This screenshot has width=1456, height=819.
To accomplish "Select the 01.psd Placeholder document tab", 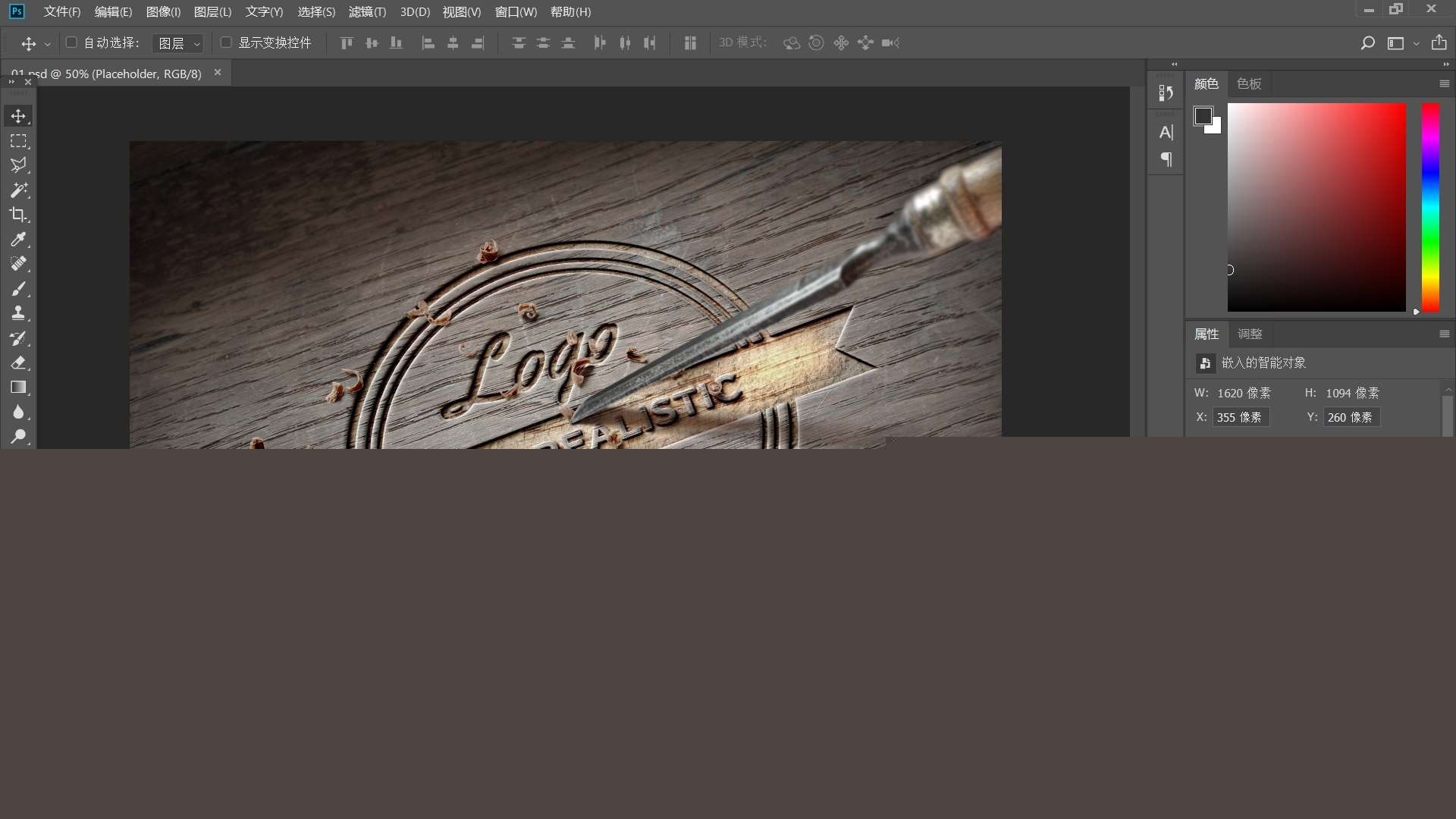I will point(114,74).
